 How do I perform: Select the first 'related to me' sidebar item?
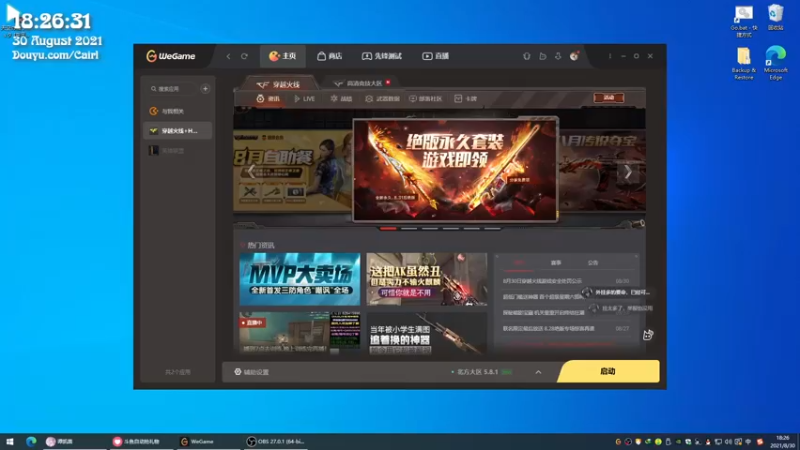178,111
